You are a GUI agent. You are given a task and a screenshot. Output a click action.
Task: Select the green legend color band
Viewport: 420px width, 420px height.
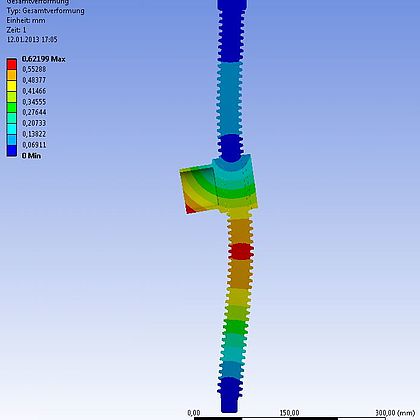(x=12, y=107)
